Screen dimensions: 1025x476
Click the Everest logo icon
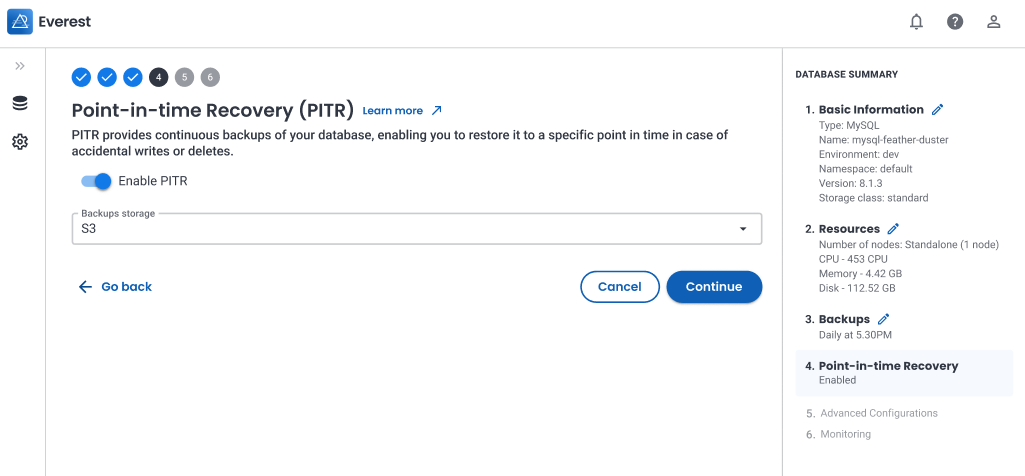(20, 21)
